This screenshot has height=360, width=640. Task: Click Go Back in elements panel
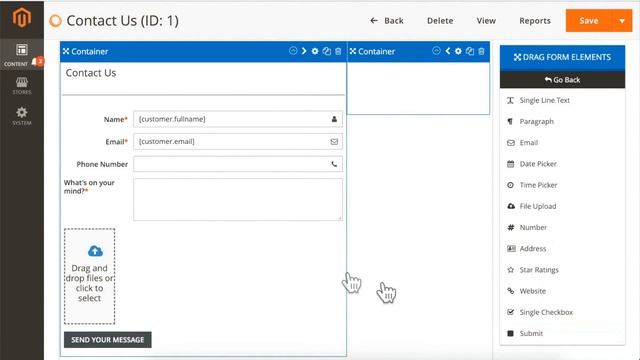(x=562, y=80)
